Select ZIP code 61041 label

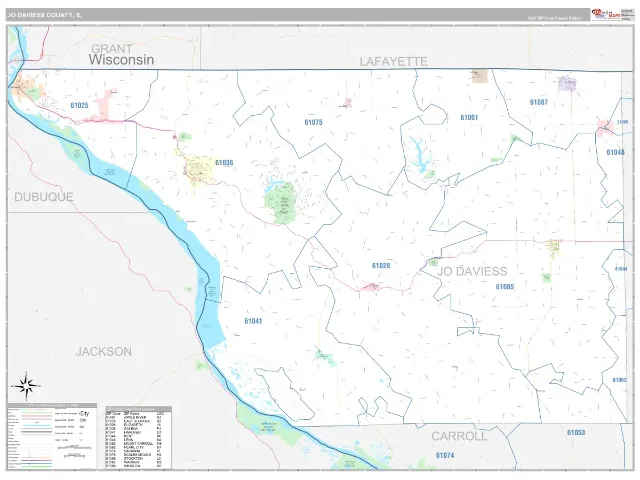click(x=253, y=321)
